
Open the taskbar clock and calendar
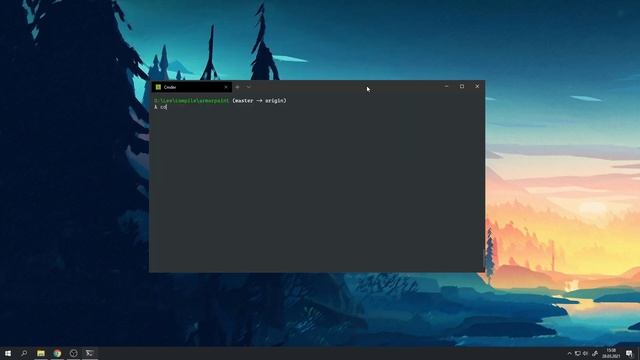[611, 353]
